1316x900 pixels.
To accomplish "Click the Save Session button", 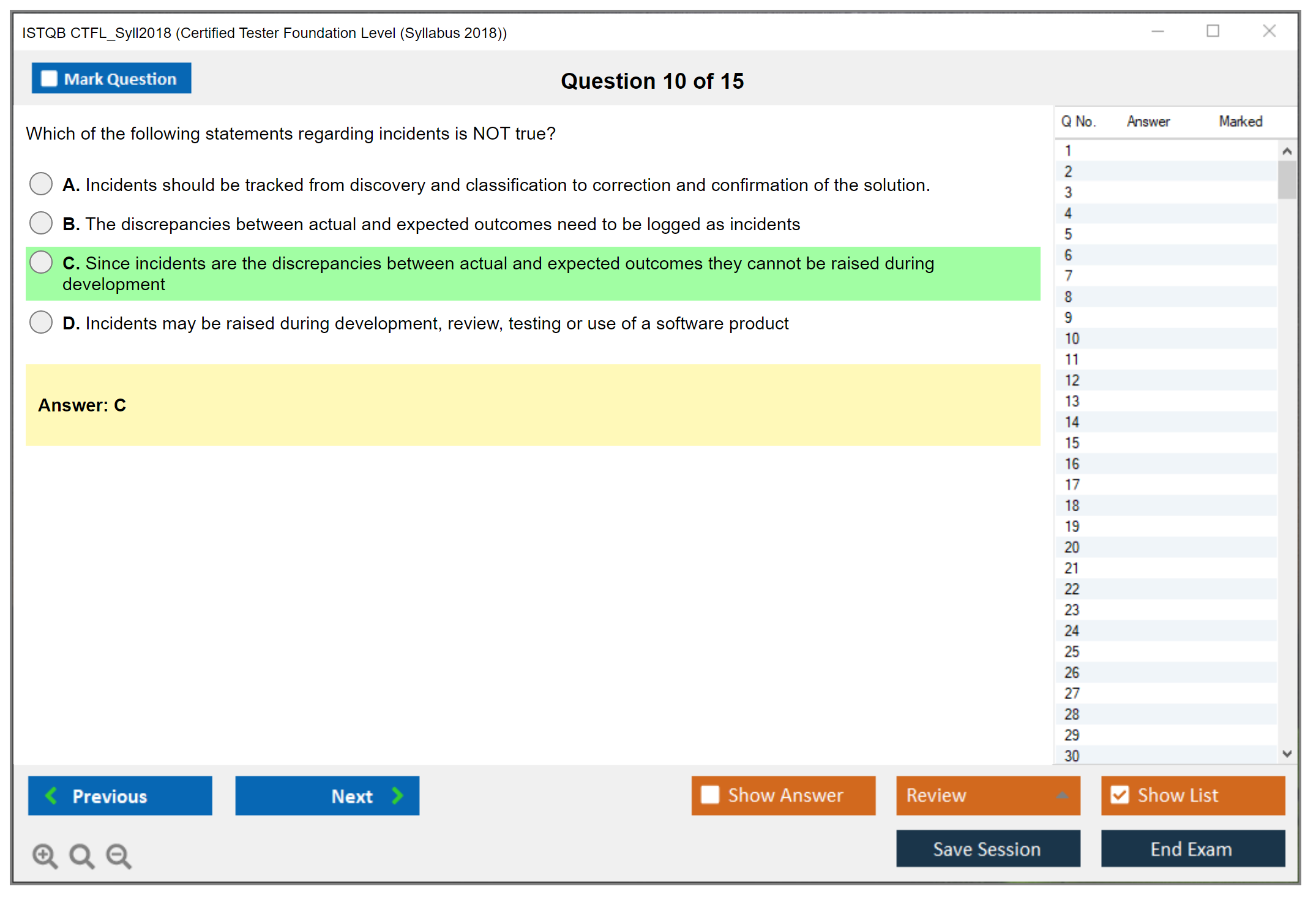I will (x=987, y=849).
